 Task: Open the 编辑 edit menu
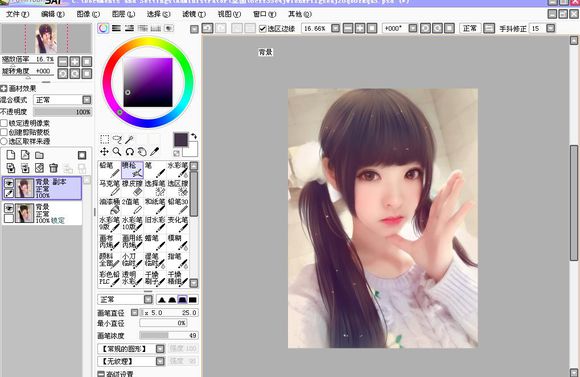53,14
